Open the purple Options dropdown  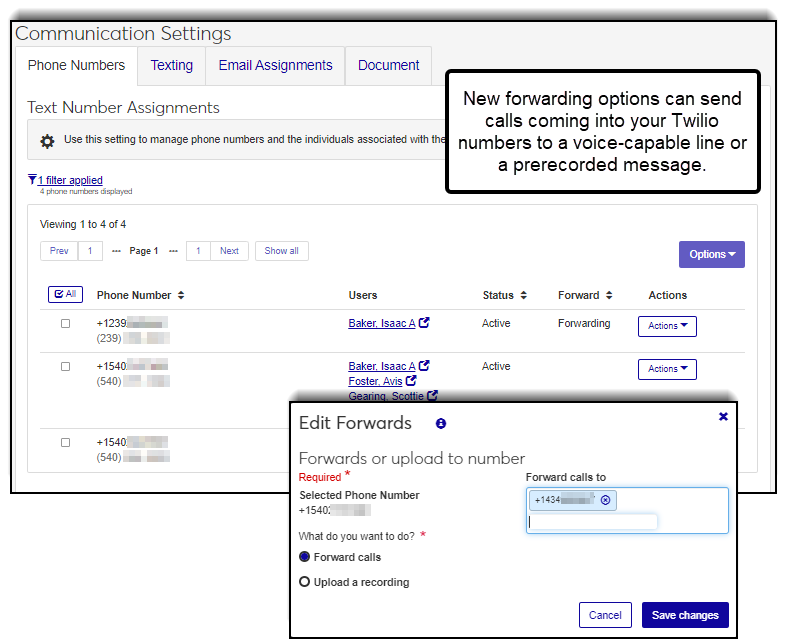point(712,254)
